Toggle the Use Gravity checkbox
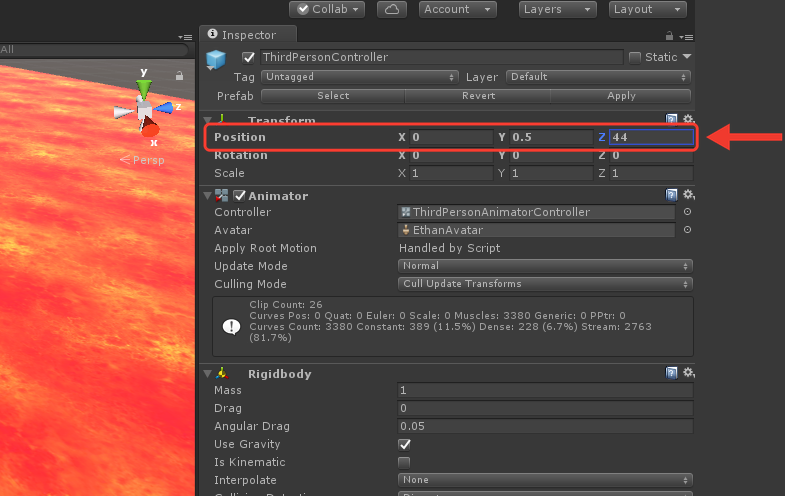 coord(405,444)
